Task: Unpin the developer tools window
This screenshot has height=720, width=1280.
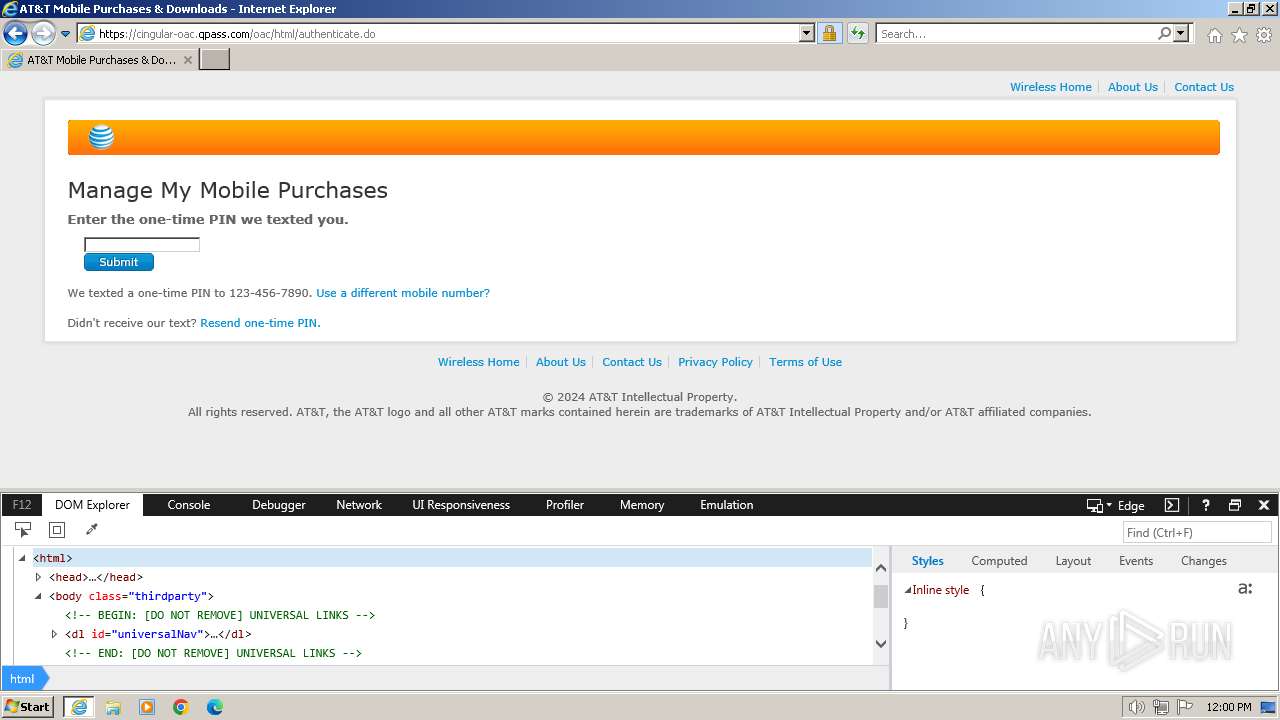Action: pos(1235,505)
